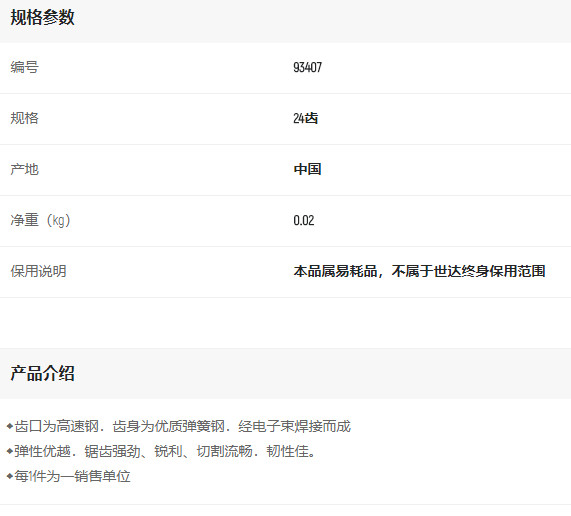Click the 保用说明 label
Image resolution: width=571 pixels, height=516 pixels.
(38, 271)
